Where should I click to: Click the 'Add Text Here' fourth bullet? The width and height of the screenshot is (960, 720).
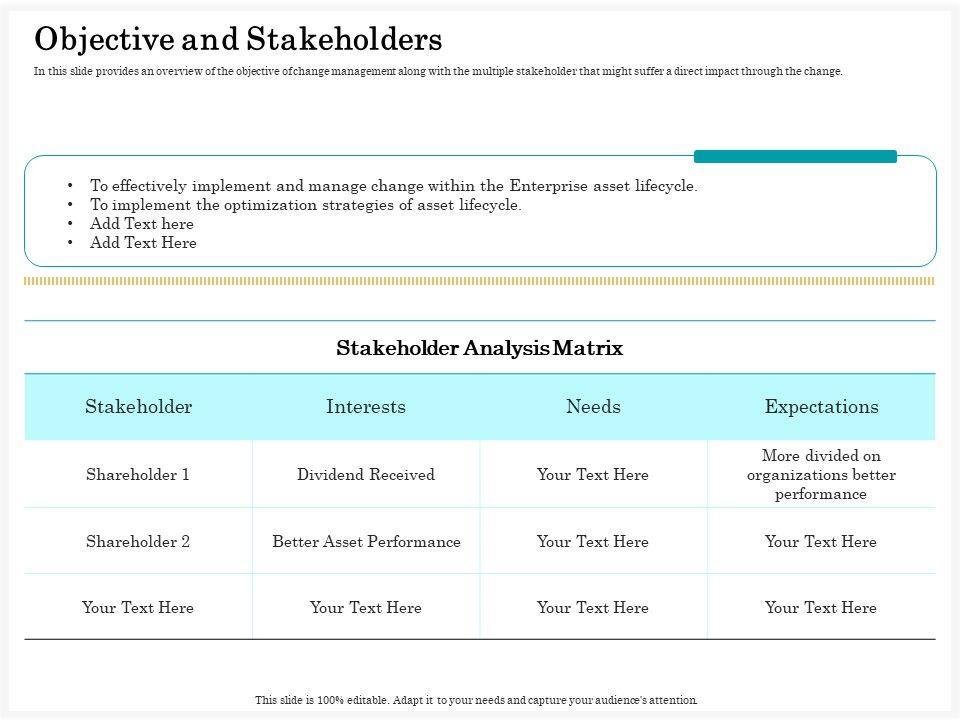[x=143, y=243]
